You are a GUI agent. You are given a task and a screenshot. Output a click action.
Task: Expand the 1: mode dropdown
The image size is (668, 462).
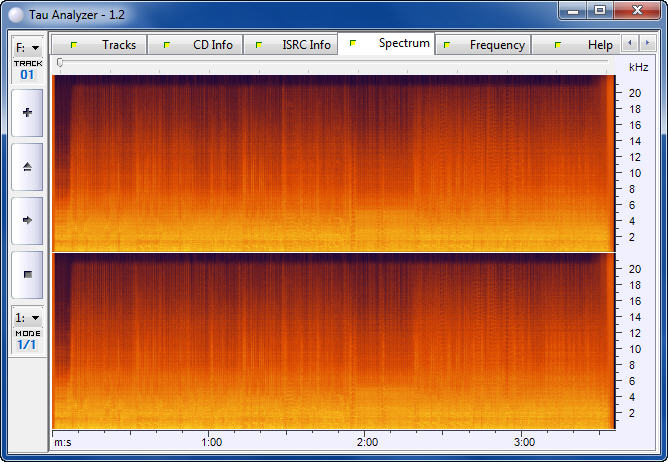point(27,317)
